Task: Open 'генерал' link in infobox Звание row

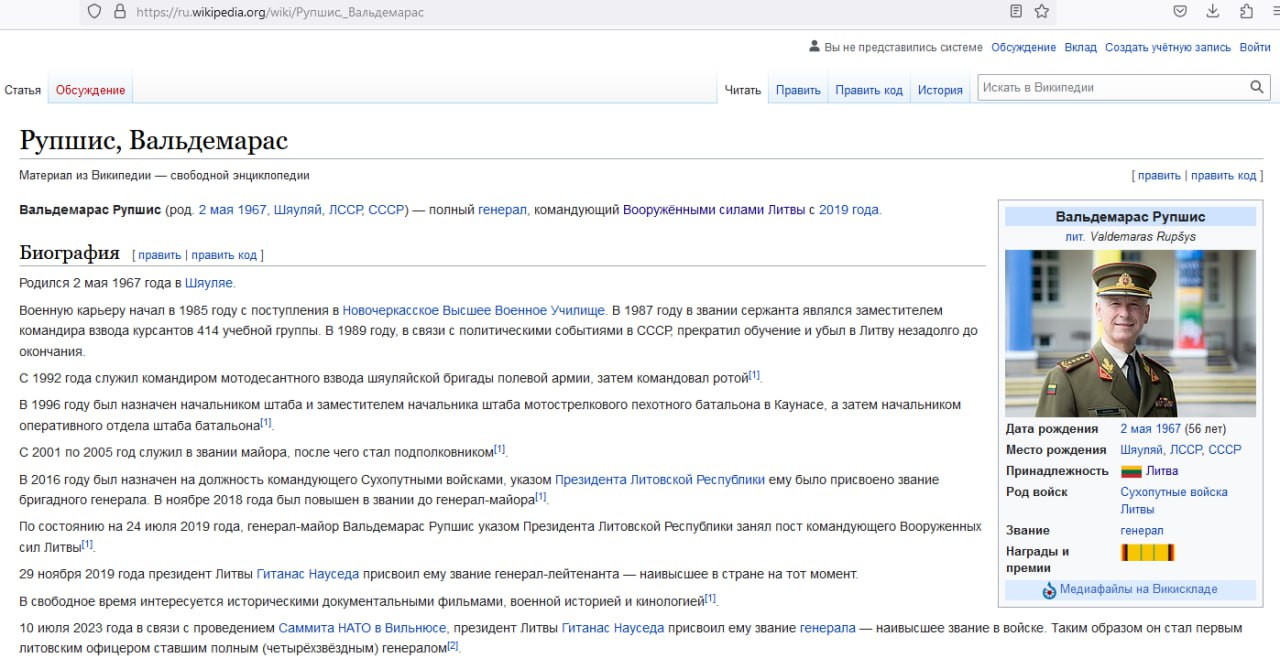Action: coord(1142,530)
